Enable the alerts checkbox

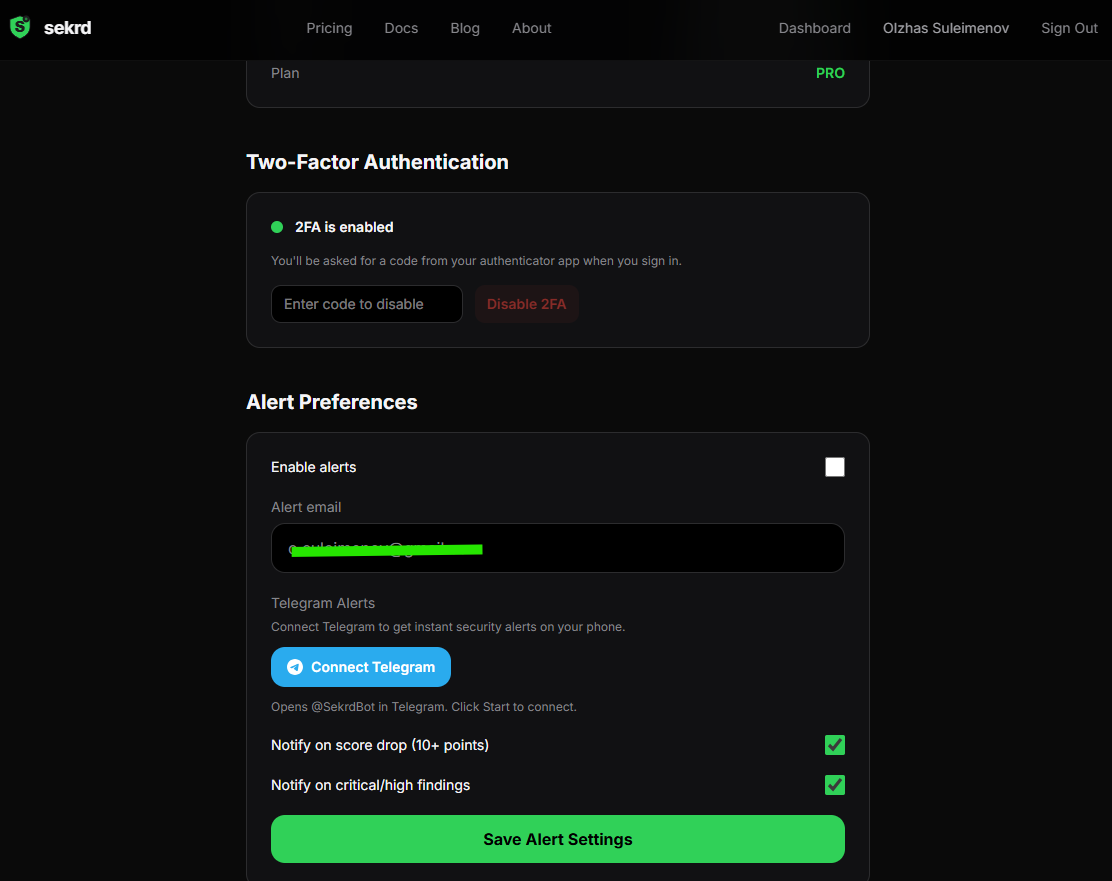click(835, 467)
